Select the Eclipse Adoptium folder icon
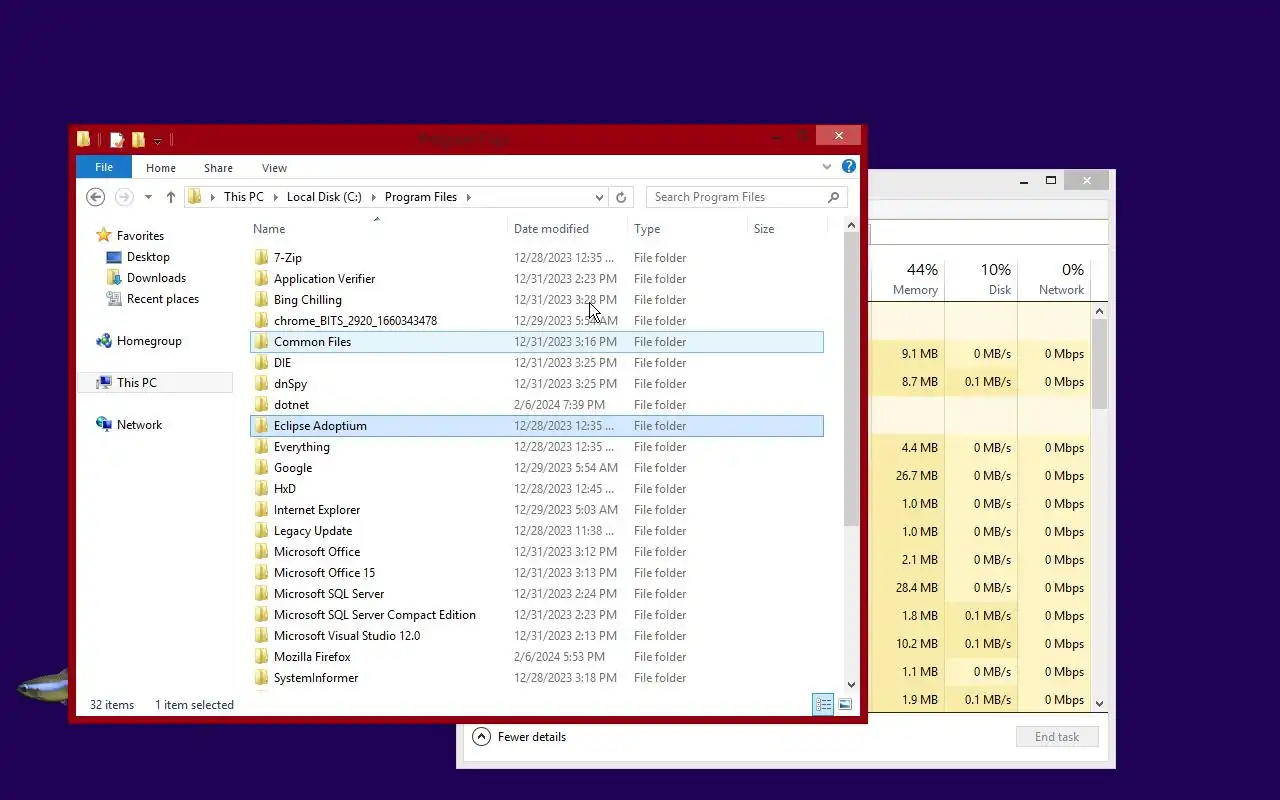 tap(261, 426)
